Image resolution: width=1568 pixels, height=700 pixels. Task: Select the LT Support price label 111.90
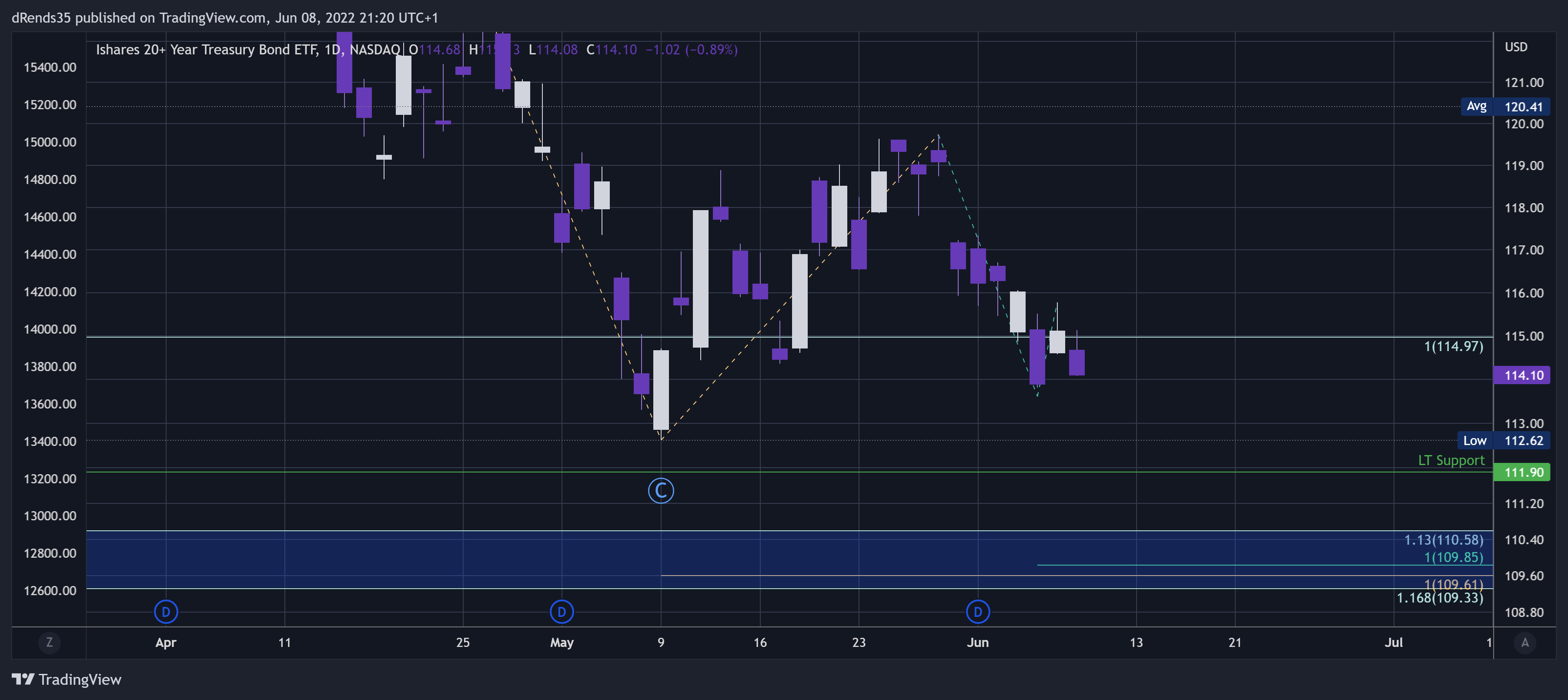click(1522, 472)
